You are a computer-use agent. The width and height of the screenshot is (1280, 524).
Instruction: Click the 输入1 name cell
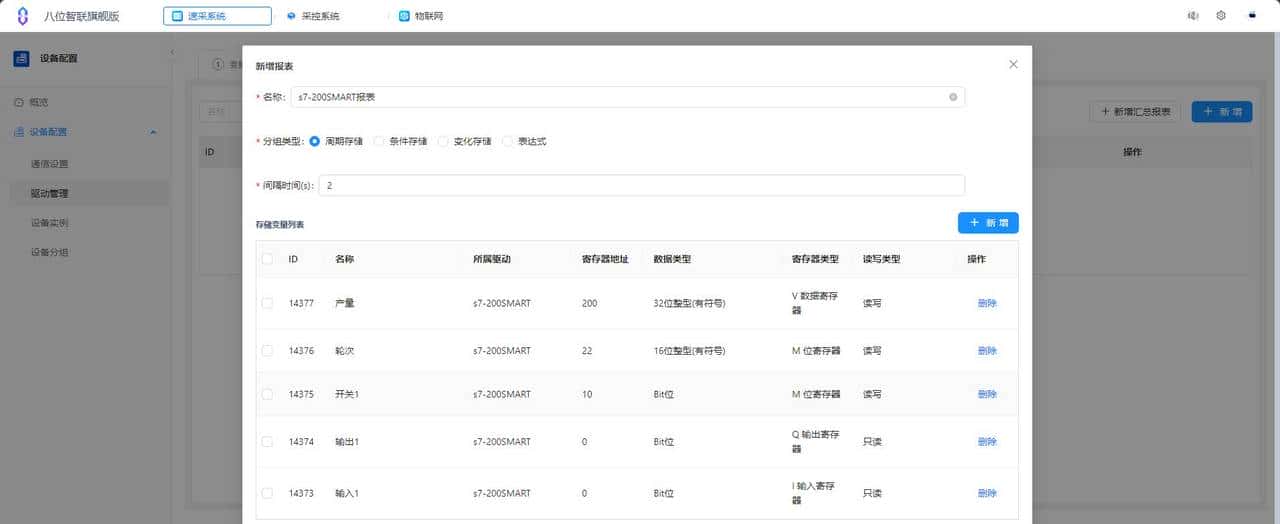click(347, 493)
